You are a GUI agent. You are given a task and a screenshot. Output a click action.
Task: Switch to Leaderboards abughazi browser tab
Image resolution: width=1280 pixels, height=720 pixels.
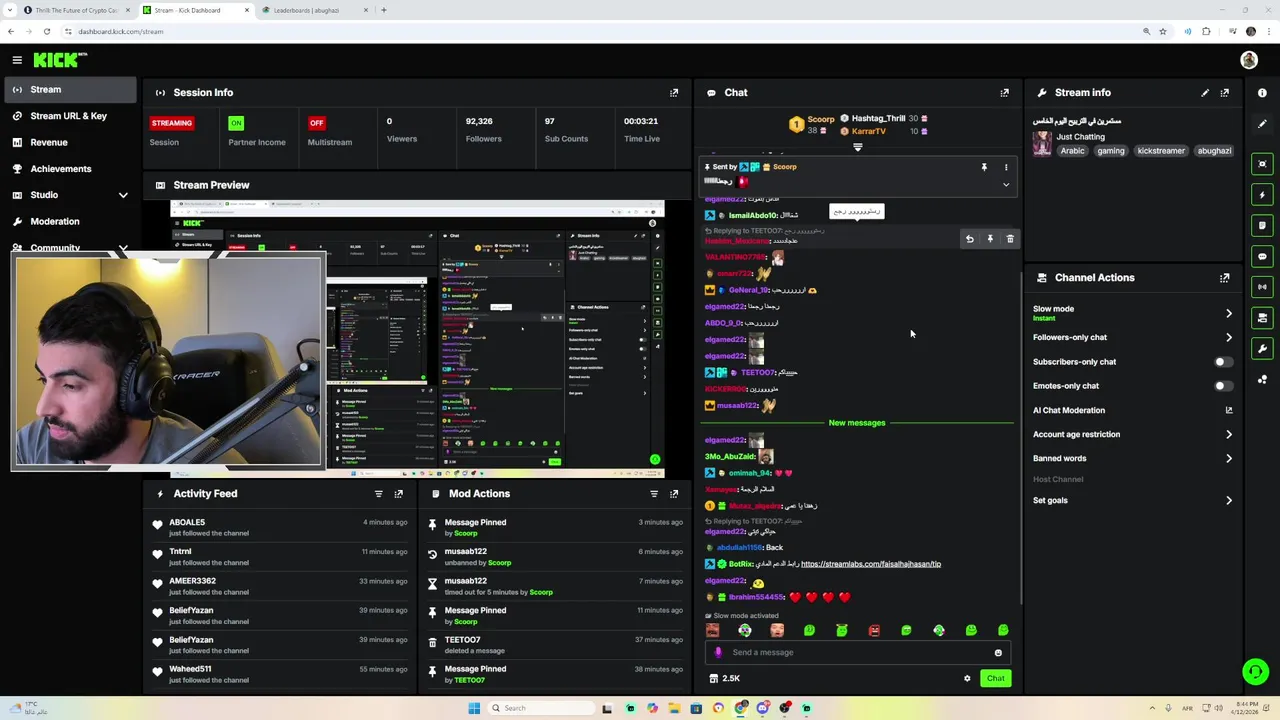click(313, 10)
